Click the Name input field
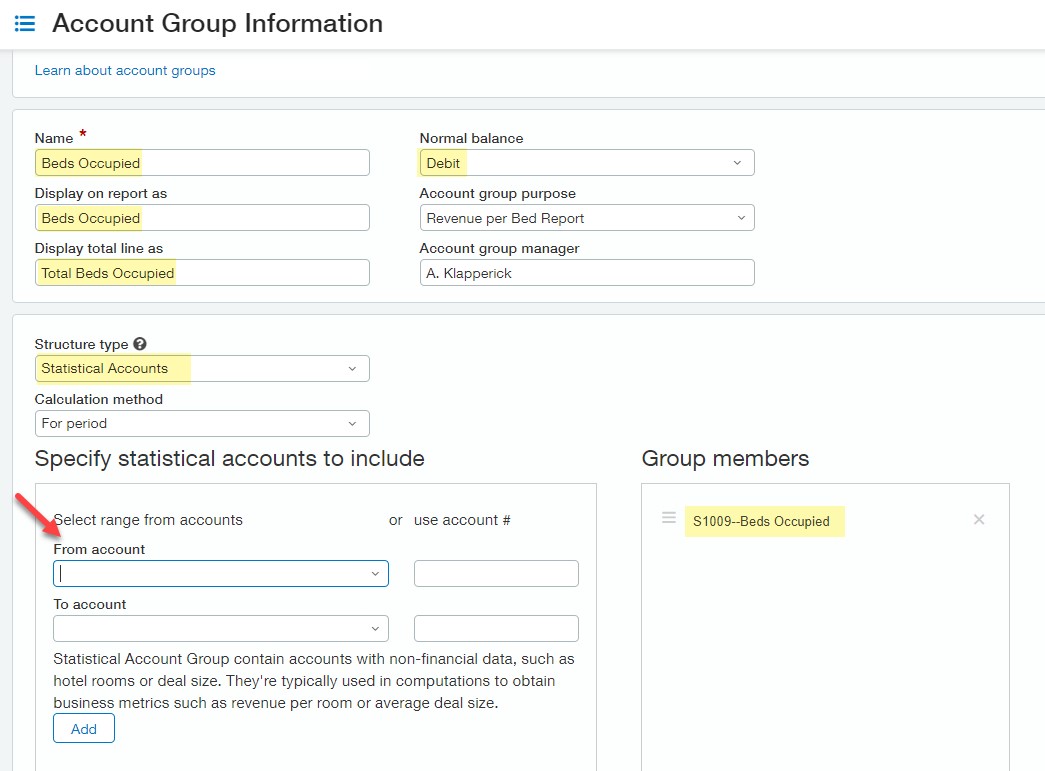This screenshot has width=1045, height=771. click(x=202, y=163)
